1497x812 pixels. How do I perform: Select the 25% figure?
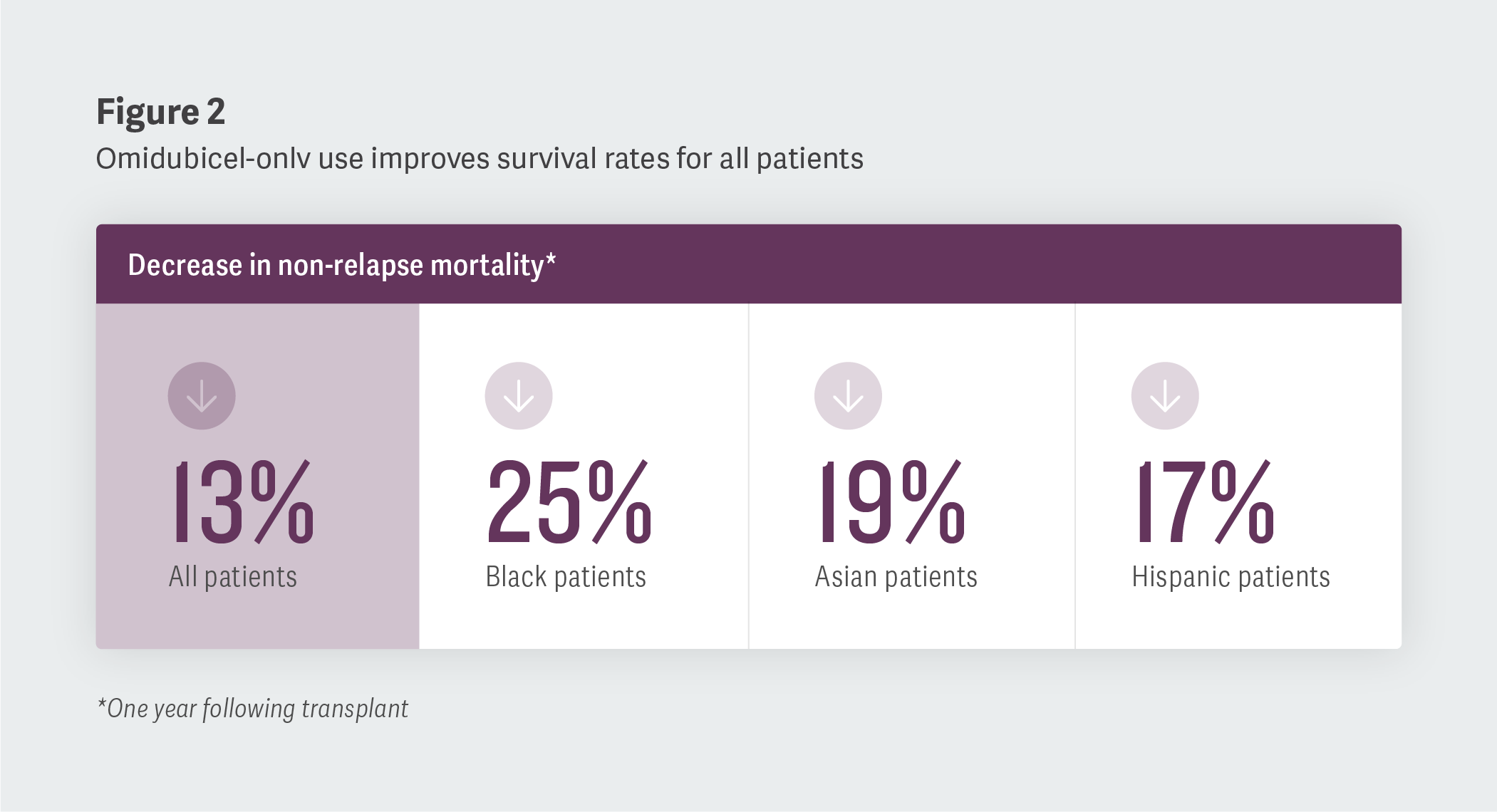(569, 502)
